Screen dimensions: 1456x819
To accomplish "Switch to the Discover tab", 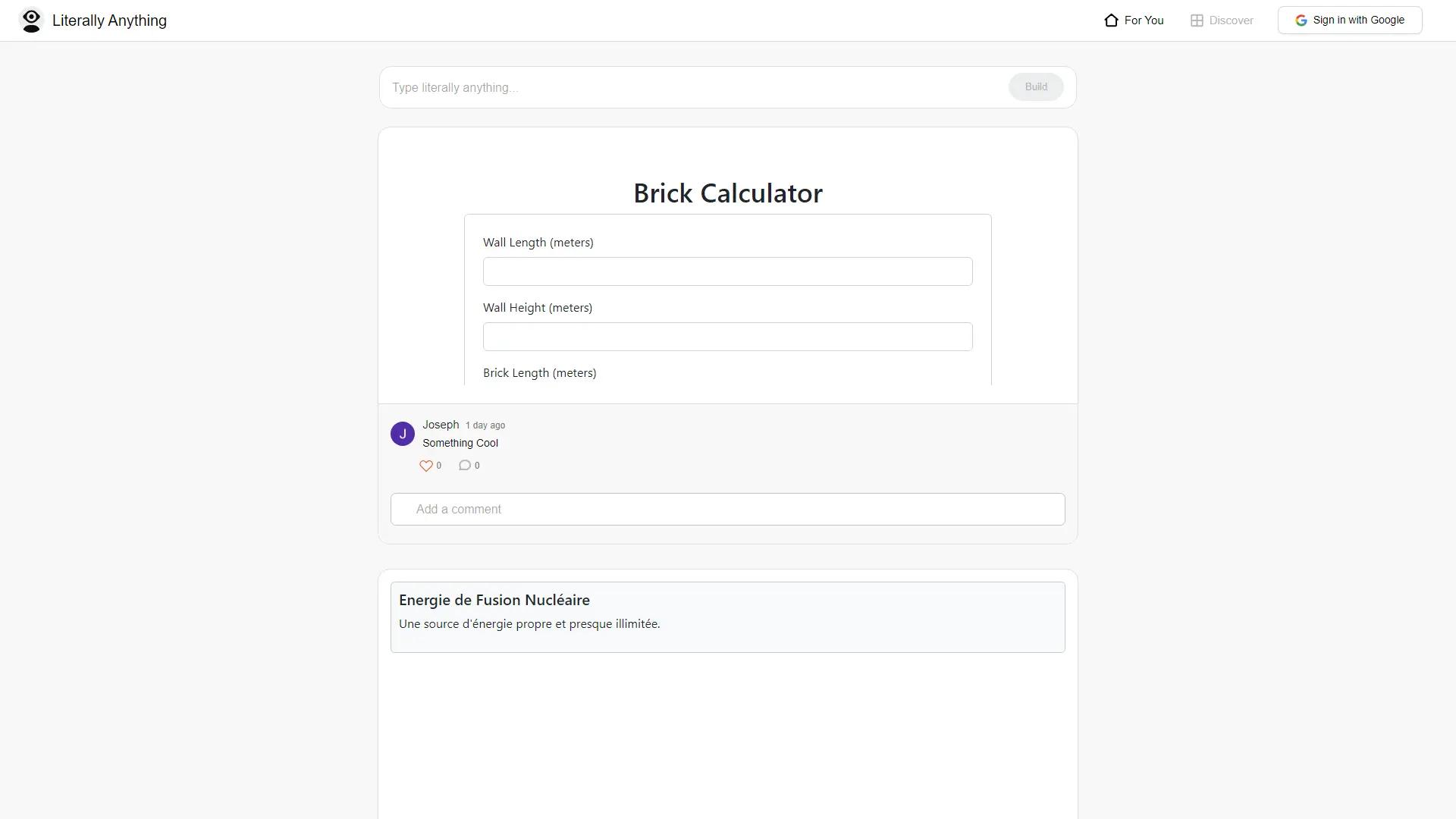I will pos(1222,20).
